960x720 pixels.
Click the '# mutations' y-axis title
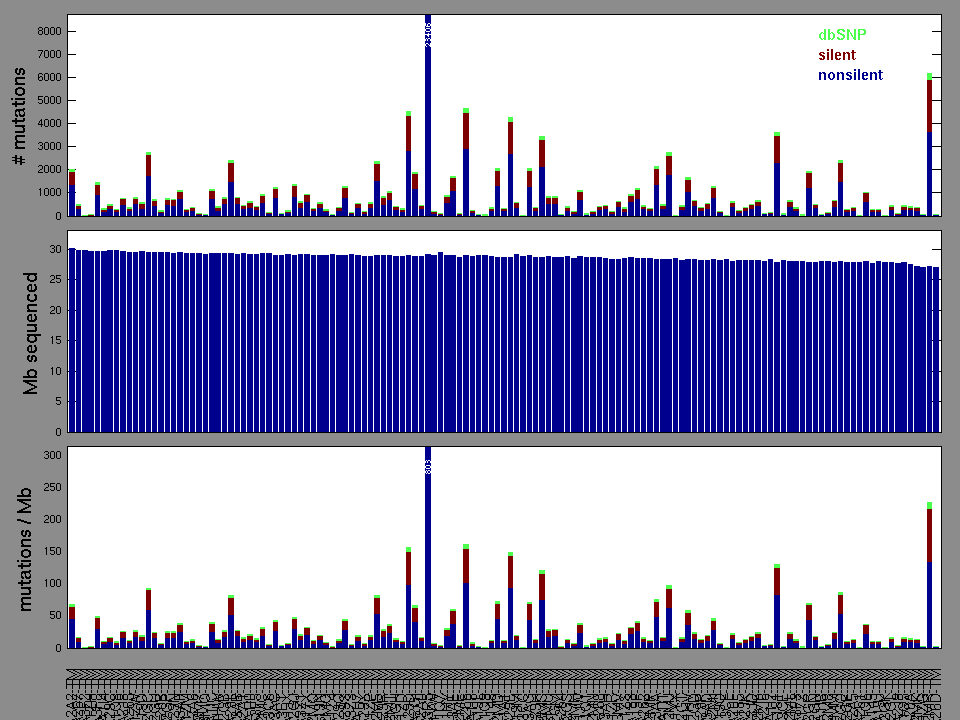pyautogui.click(x=18, y=115)
